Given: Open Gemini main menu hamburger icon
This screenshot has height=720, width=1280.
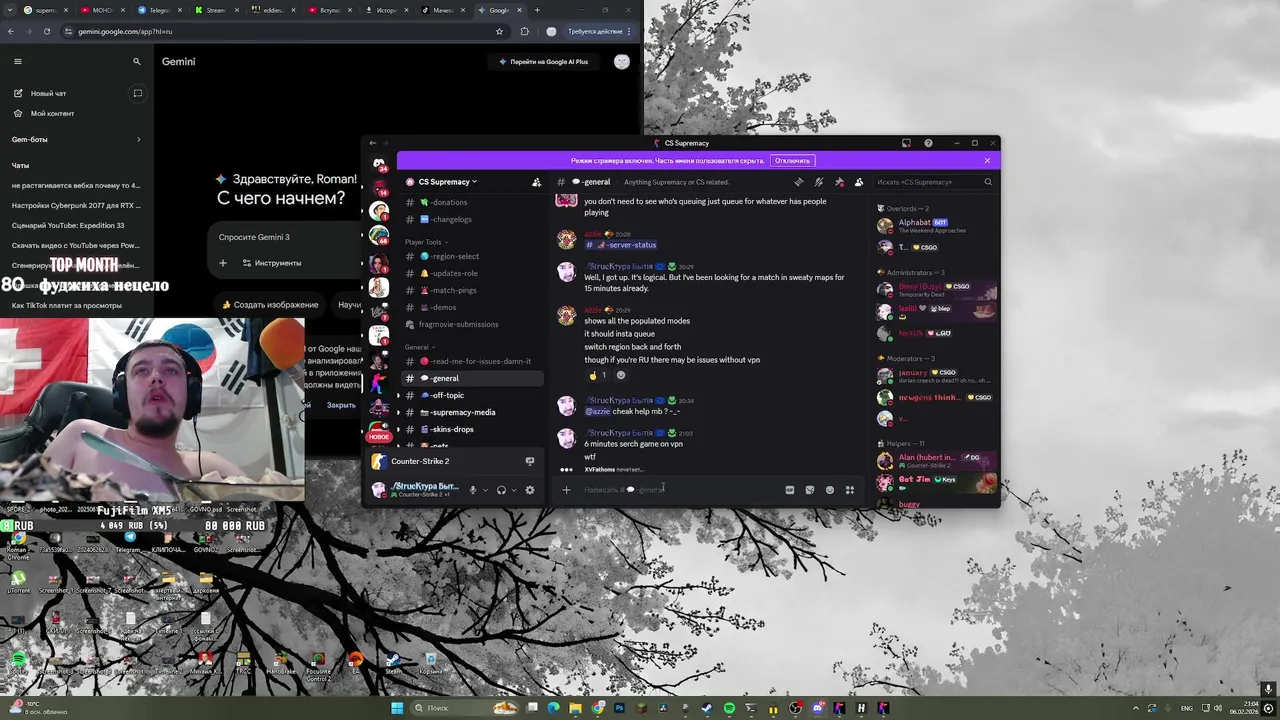Looking at the screenshot, I should tap(17, 61).
